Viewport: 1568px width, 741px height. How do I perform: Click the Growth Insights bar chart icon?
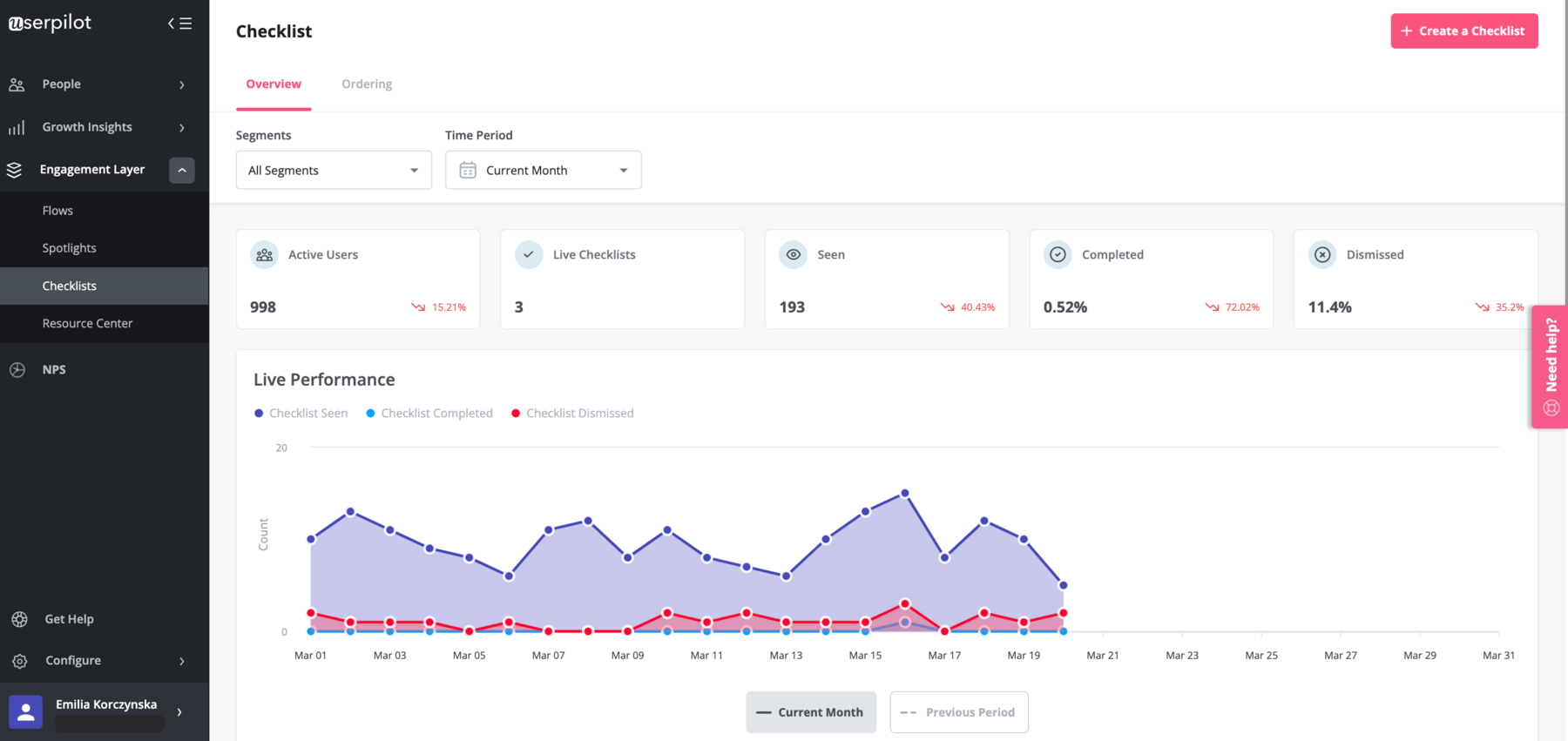(17, 127)
